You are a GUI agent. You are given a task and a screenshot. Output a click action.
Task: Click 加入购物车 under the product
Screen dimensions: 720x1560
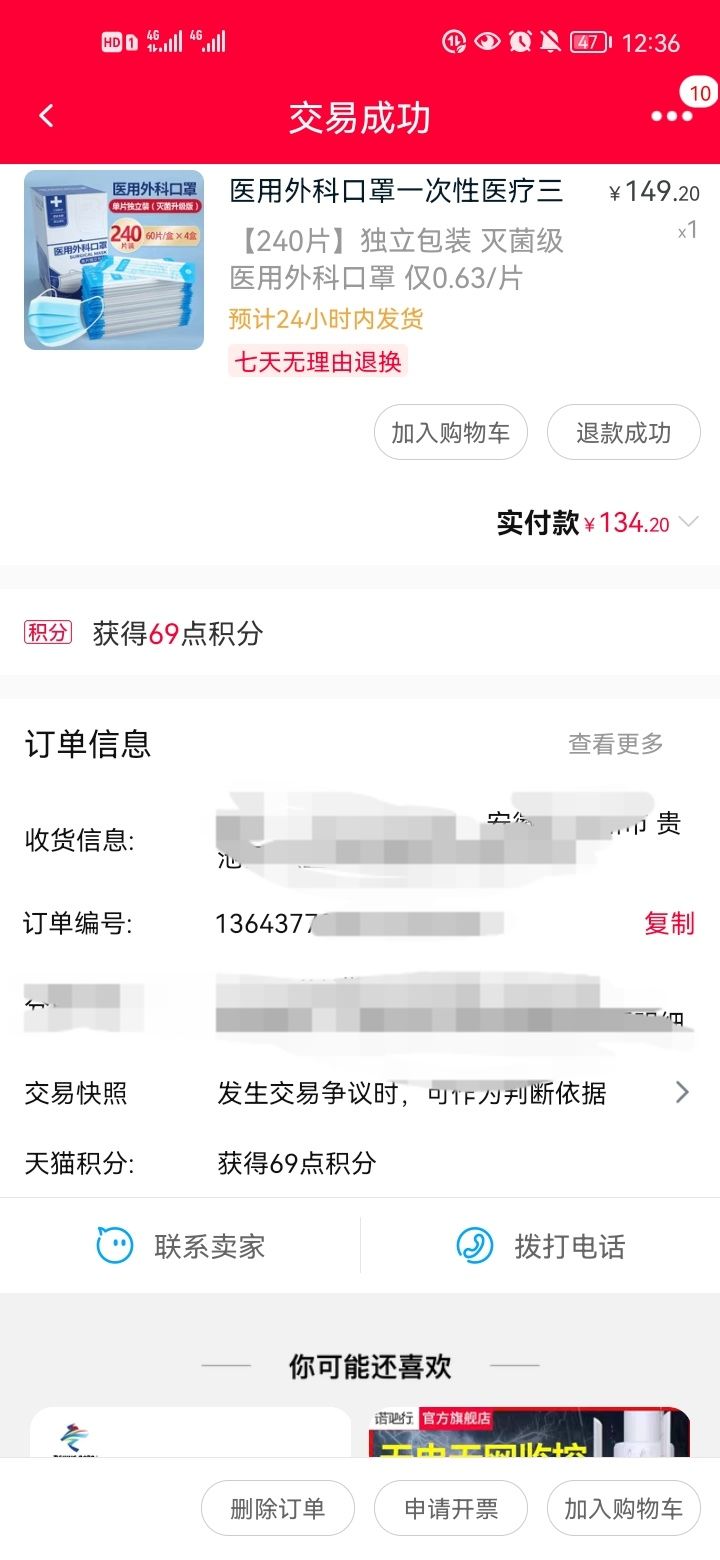451,432
